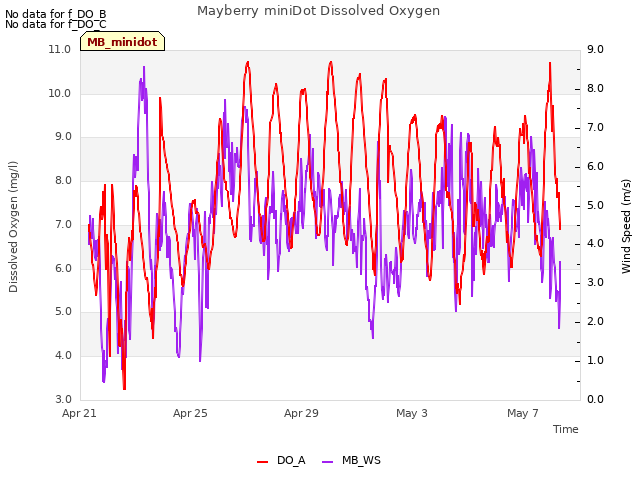Click the Time axis label
The width and height of the screenshot is (640, 480).
point(566,429)
